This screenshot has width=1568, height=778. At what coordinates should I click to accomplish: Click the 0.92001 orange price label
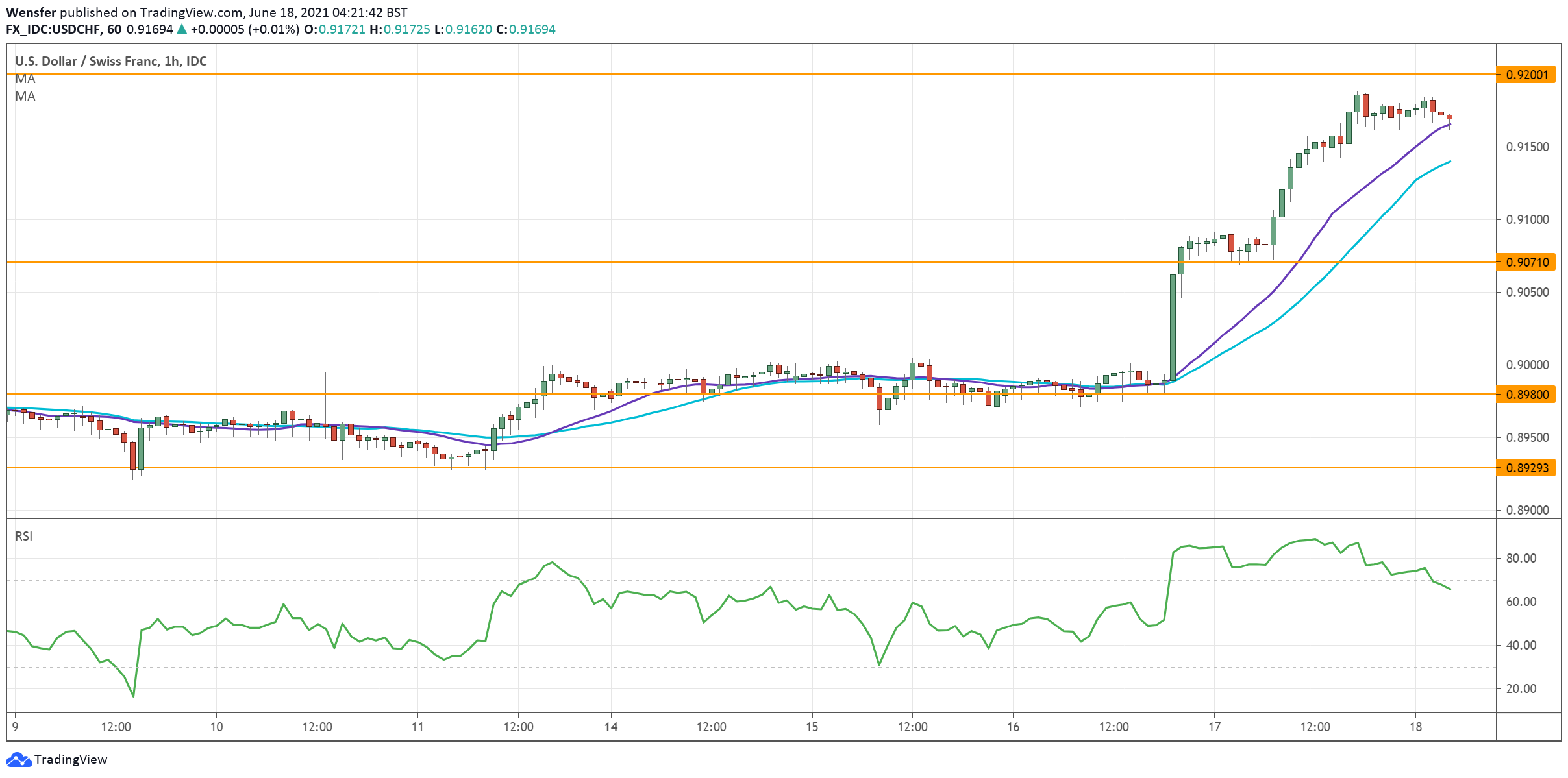point(1526,75)
